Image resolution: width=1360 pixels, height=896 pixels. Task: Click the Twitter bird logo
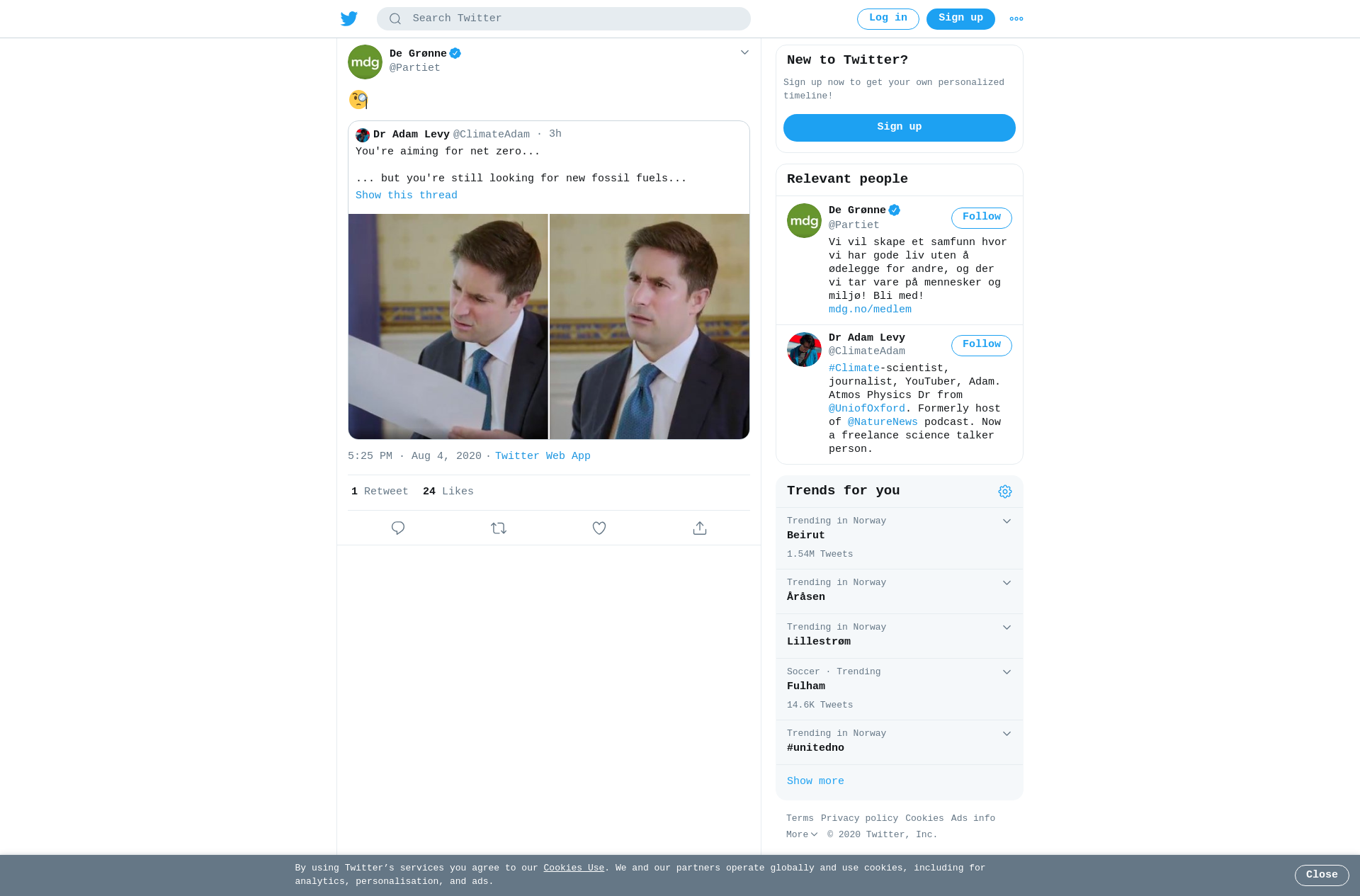coord(349,18)
